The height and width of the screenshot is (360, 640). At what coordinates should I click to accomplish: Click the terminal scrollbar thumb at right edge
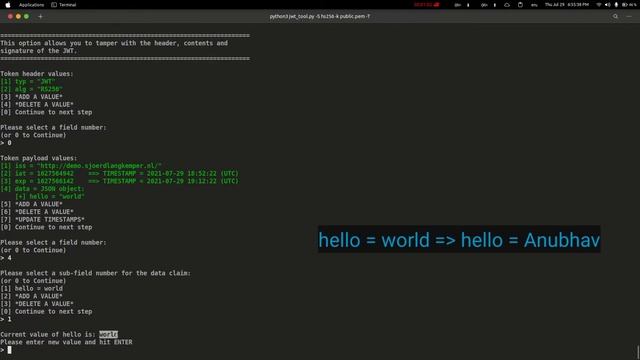pos(638,352)
